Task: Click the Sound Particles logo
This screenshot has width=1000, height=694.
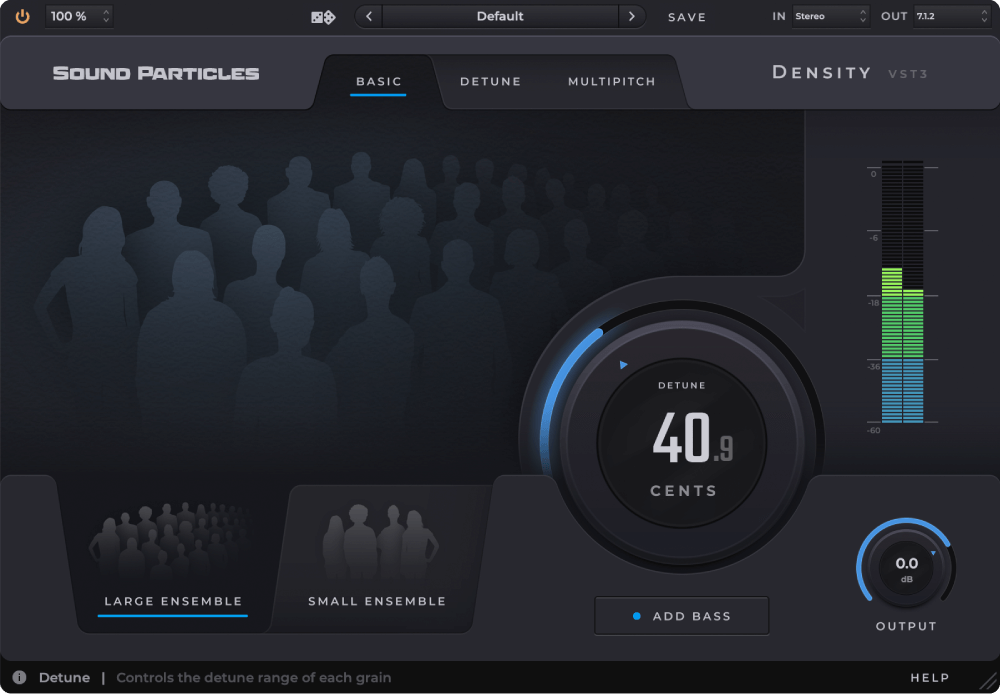Action: tap(155, 72)
